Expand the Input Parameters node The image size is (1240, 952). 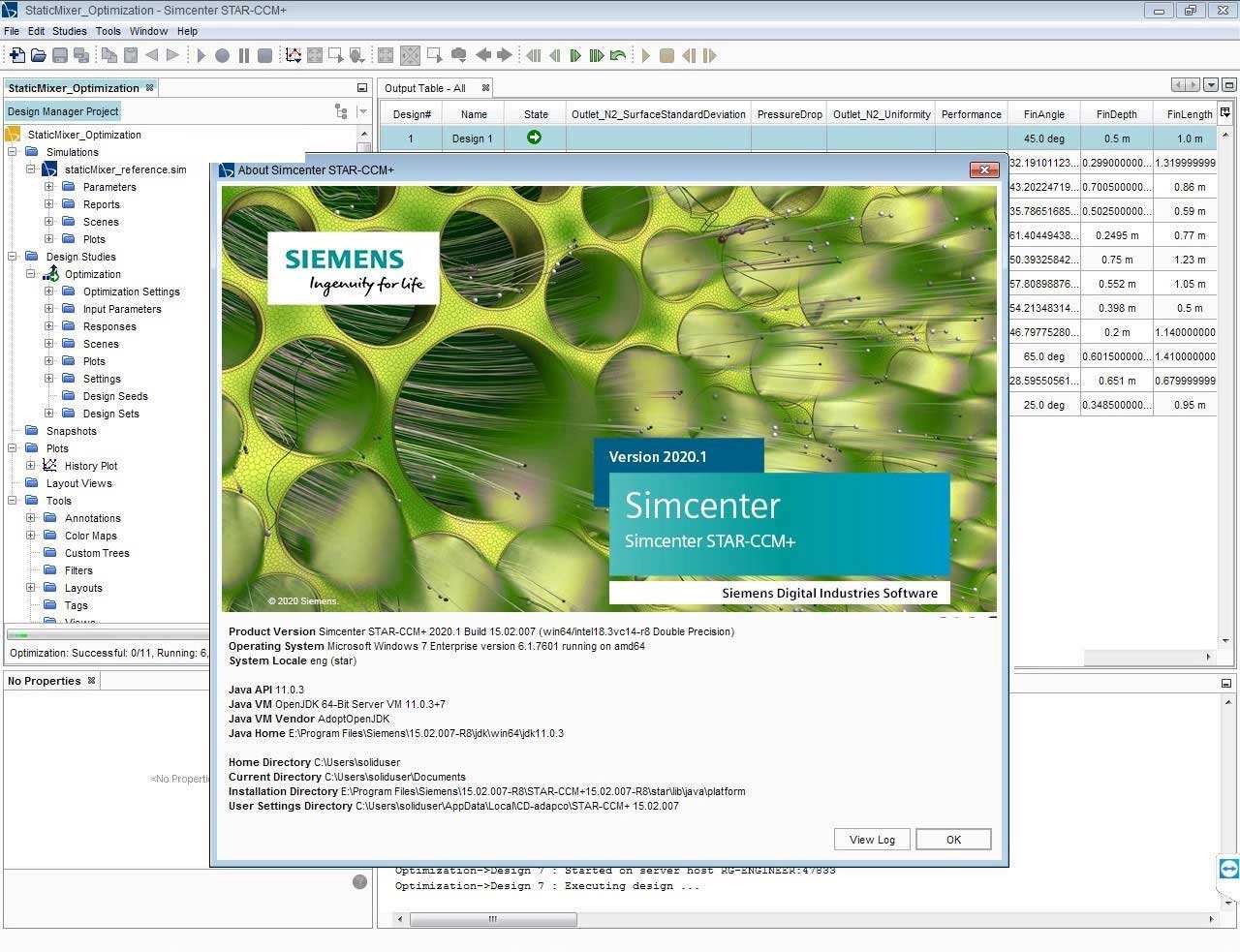[x=48, y=309]
